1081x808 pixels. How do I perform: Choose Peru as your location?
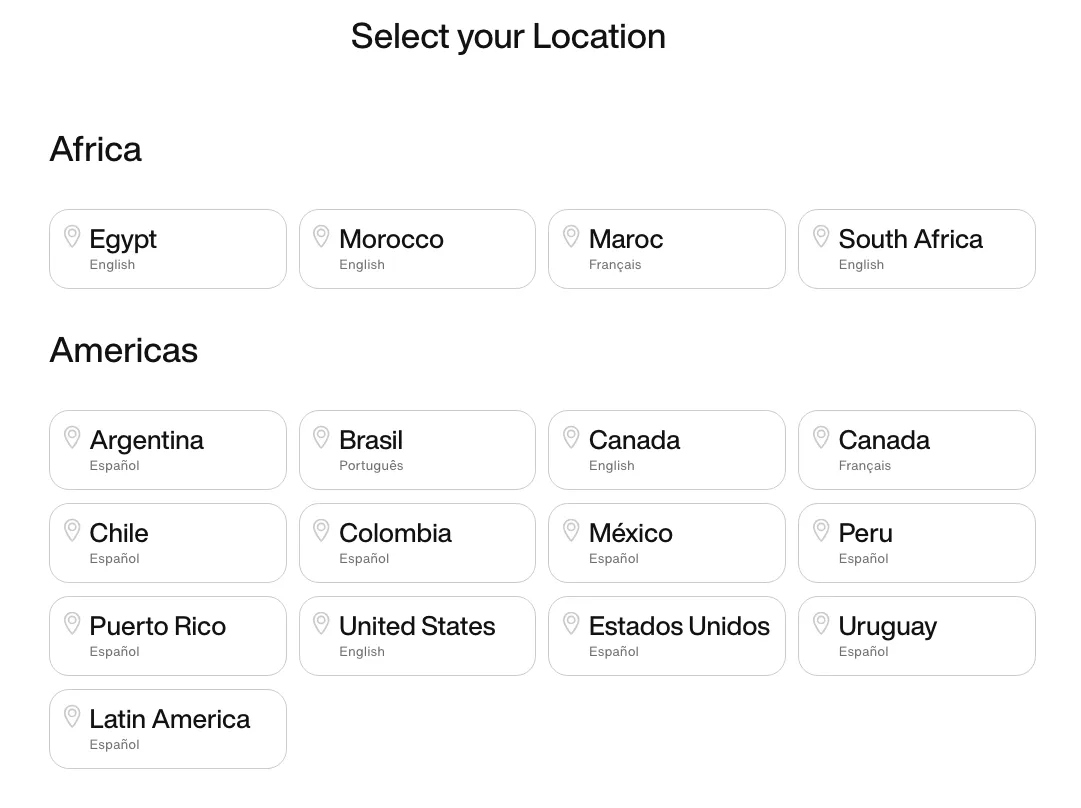click(x=916, y=543)
